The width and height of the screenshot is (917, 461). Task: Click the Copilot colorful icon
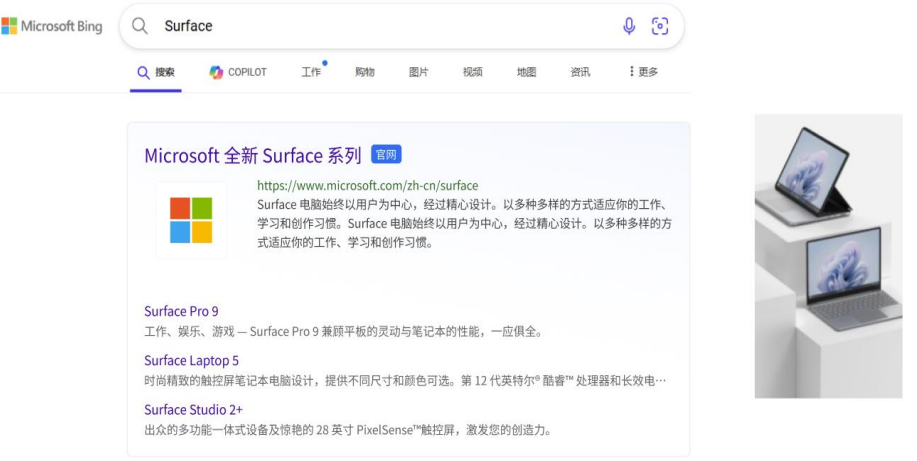(x=216, y=72)
